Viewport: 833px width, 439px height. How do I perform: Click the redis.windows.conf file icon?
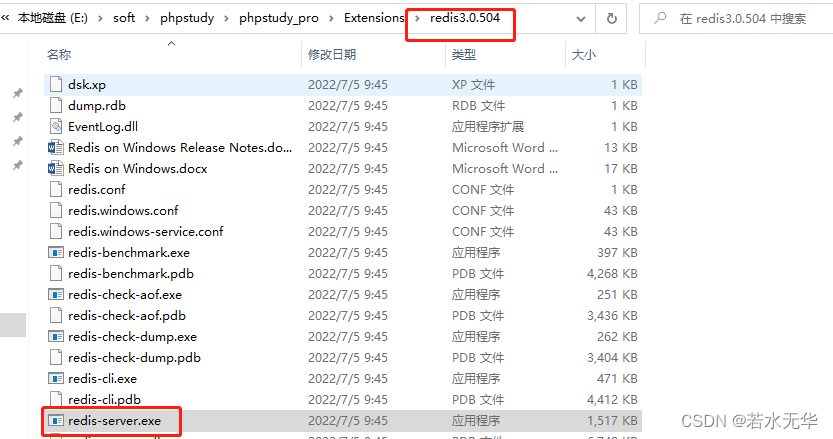tap(56, 210)
